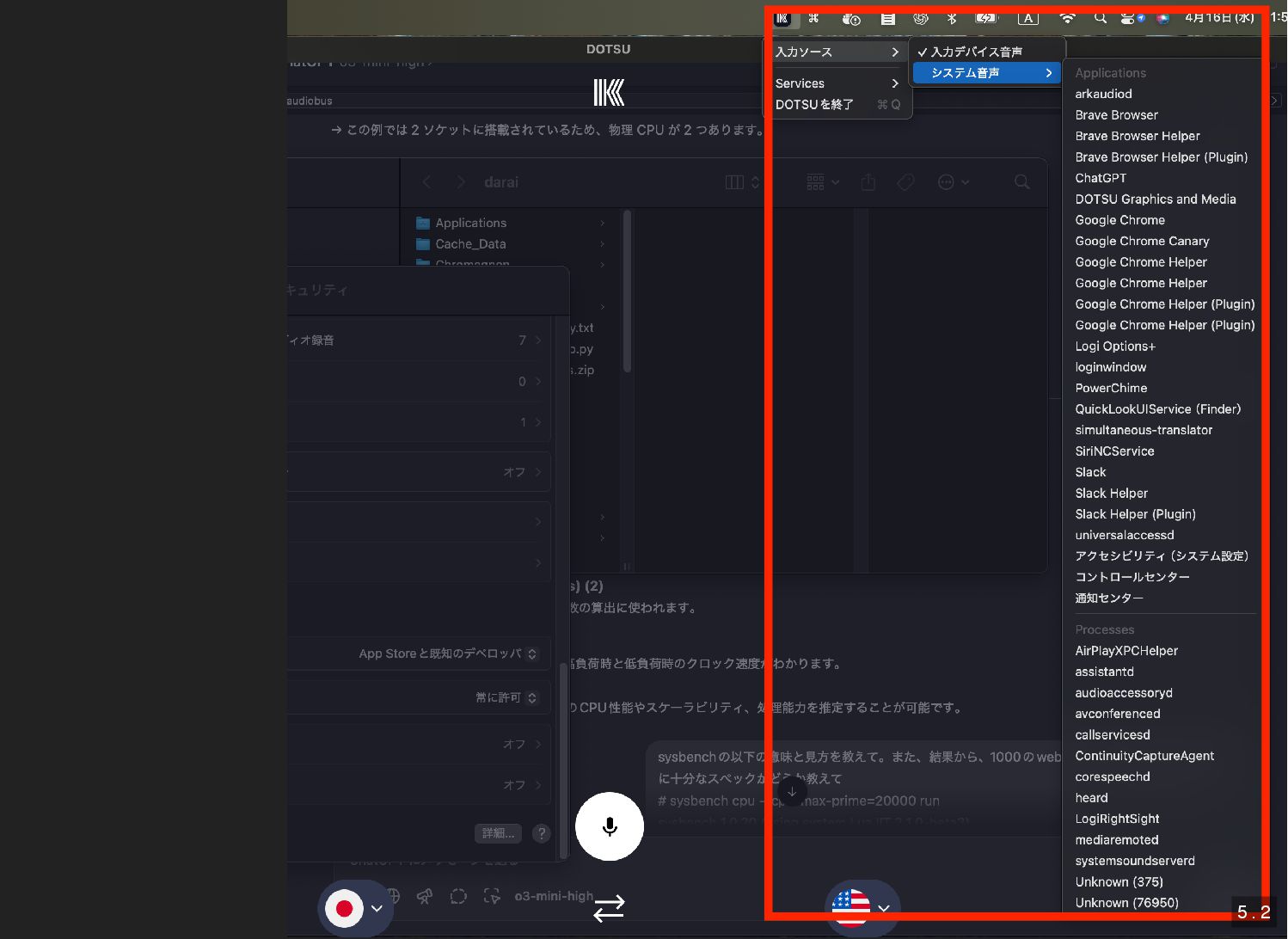Toggle the checked 入力デバイス音声 option
The height and width of the screenshot is (939, 1288).
[988, 52]
